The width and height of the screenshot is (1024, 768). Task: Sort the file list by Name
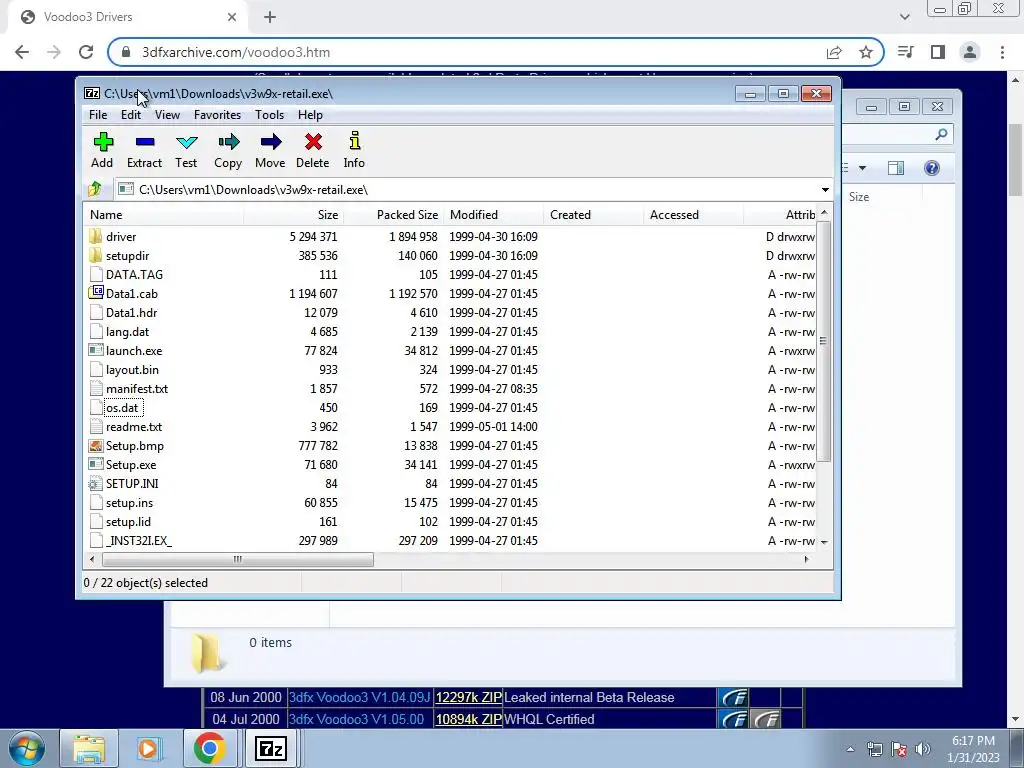point(164,215)
